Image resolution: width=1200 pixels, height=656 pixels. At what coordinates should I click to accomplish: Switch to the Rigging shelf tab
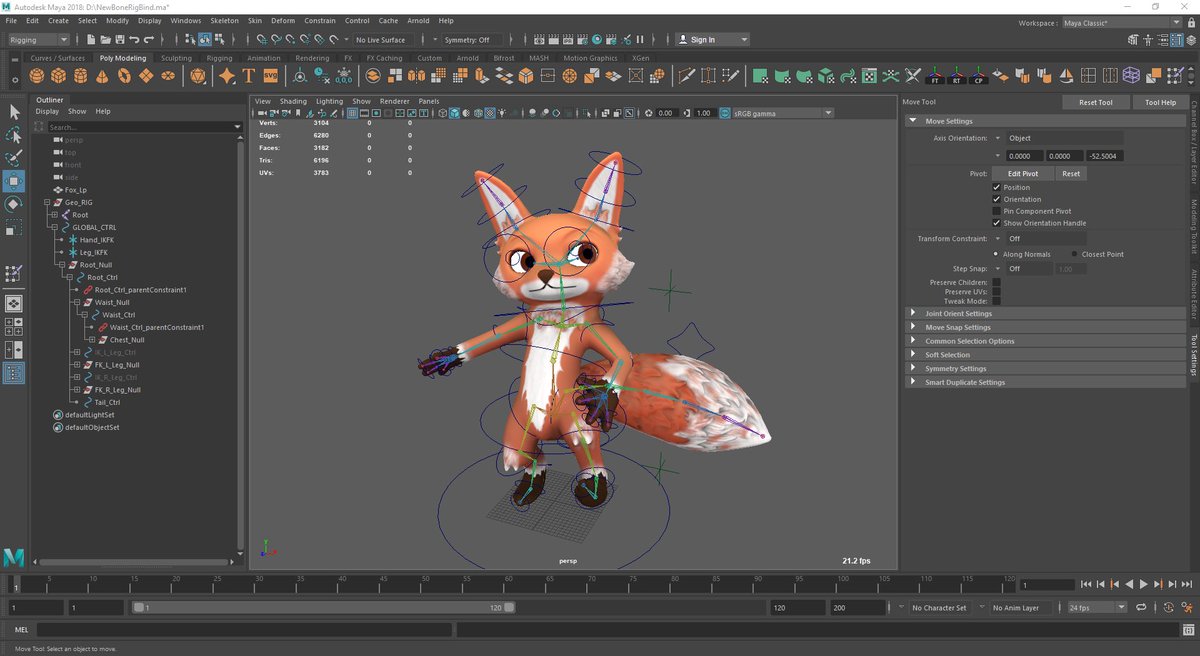click(219, 58)
